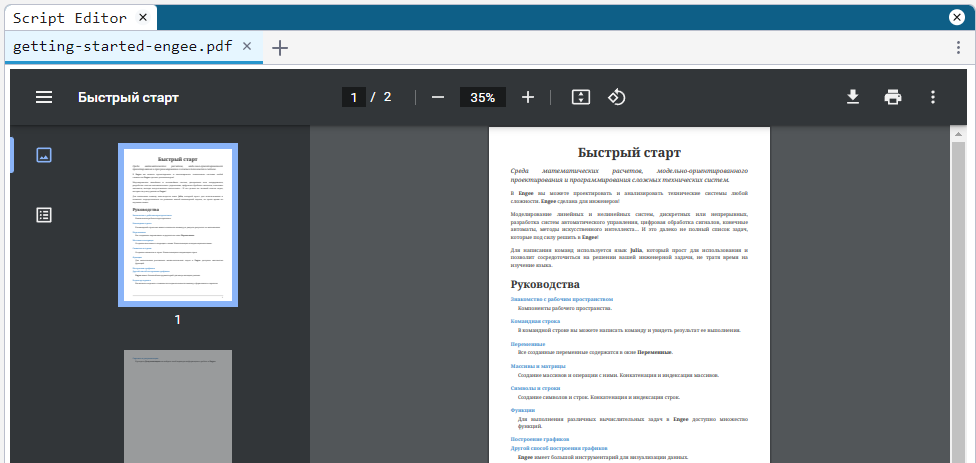Add a new tab with plus icon
The height and width of the screenshot is (463, 976).
tap(280, 47)
